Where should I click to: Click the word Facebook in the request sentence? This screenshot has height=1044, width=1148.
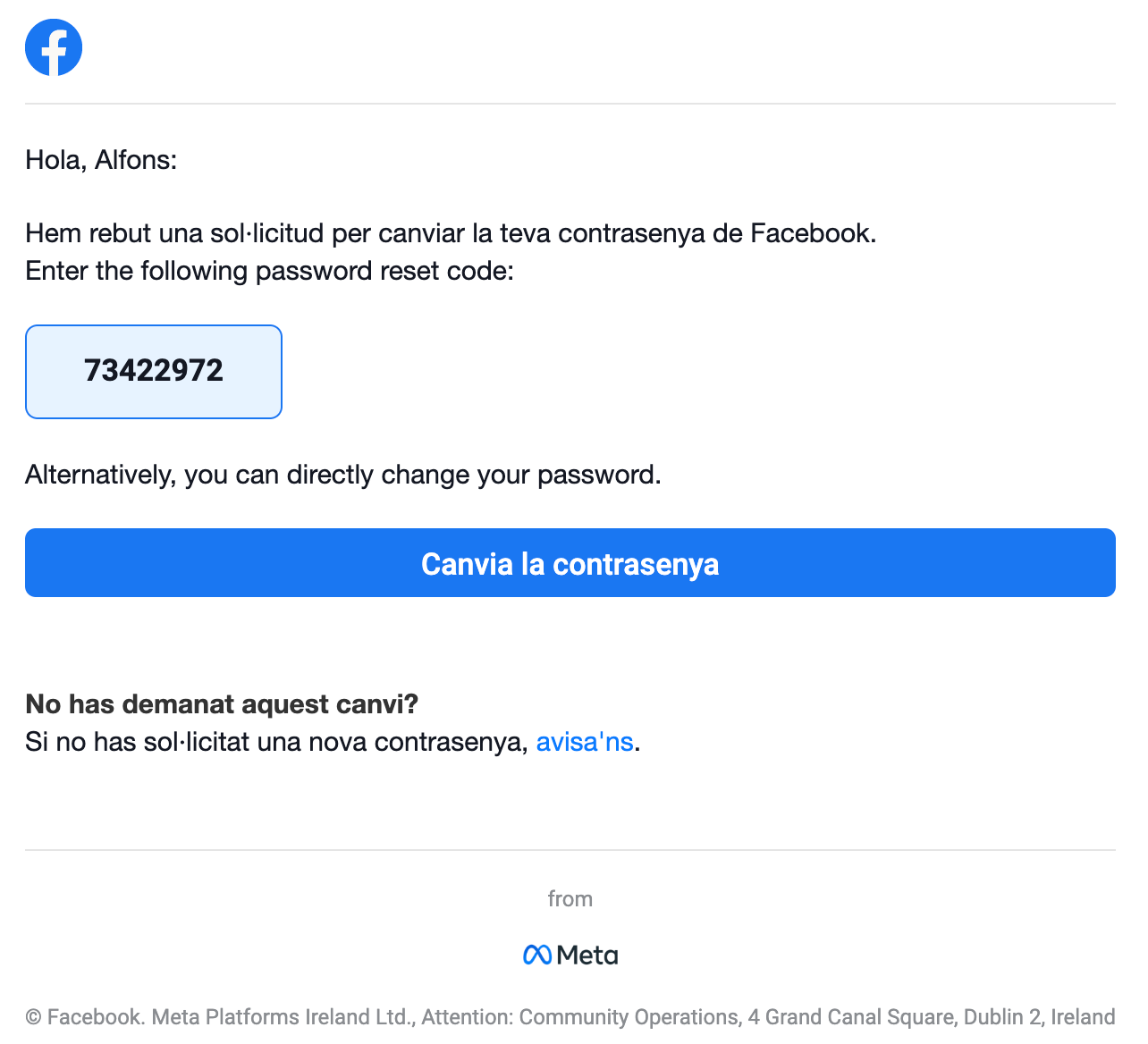810,233
